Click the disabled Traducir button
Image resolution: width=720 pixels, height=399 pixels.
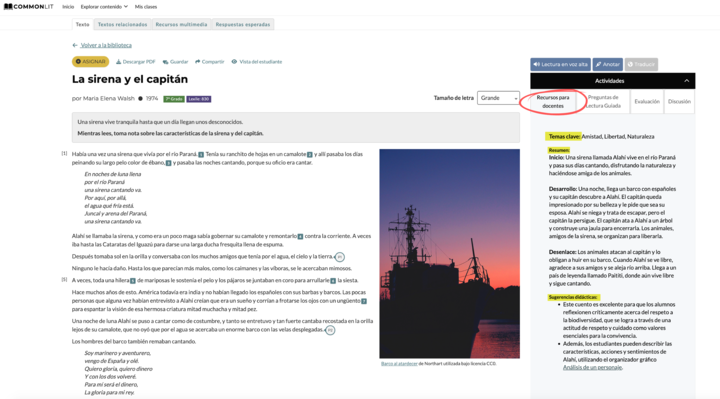641,64
